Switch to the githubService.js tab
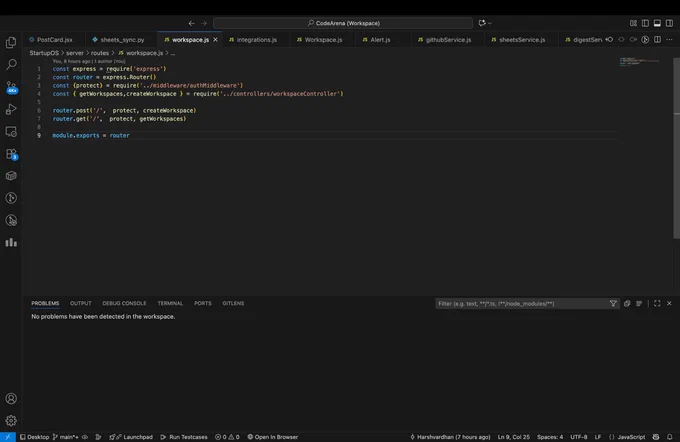The width and height of the screenshot is (680, 442). pos(448,39)
